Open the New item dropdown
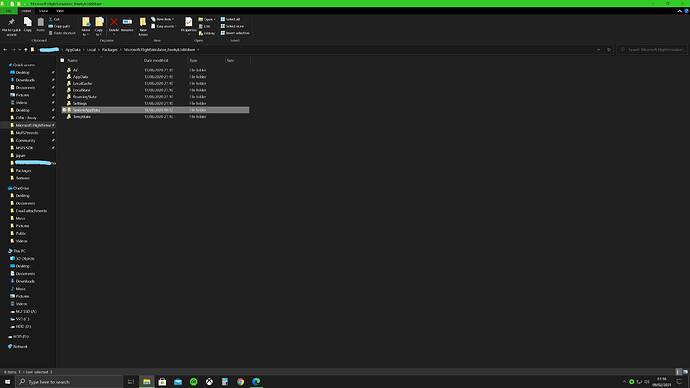 click(163, 19)
